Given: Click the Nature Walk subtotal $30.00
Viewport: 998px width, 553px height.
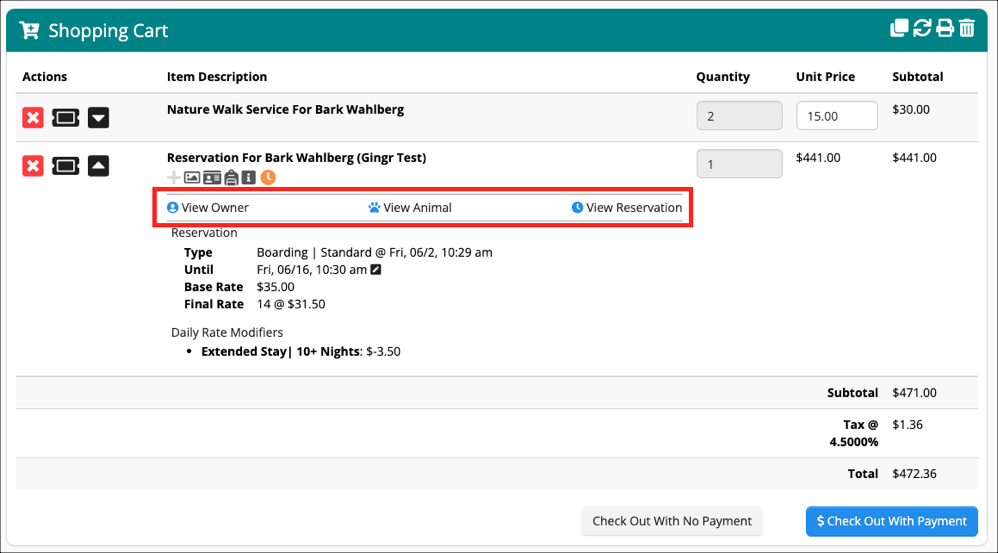Looking at the screenshot, I should pos(911,109).
